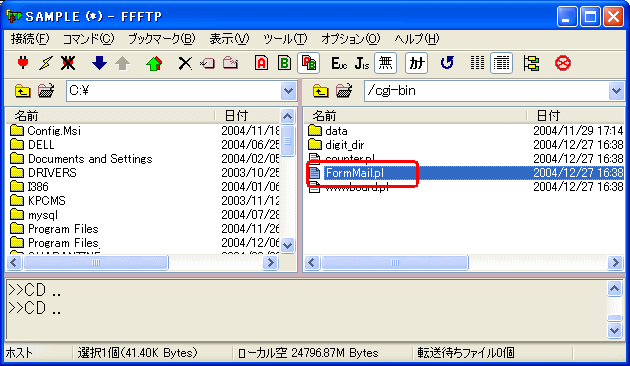The image size is (630, 366).
Task: Select the remote data folder
Action: [x=336, y=131]
